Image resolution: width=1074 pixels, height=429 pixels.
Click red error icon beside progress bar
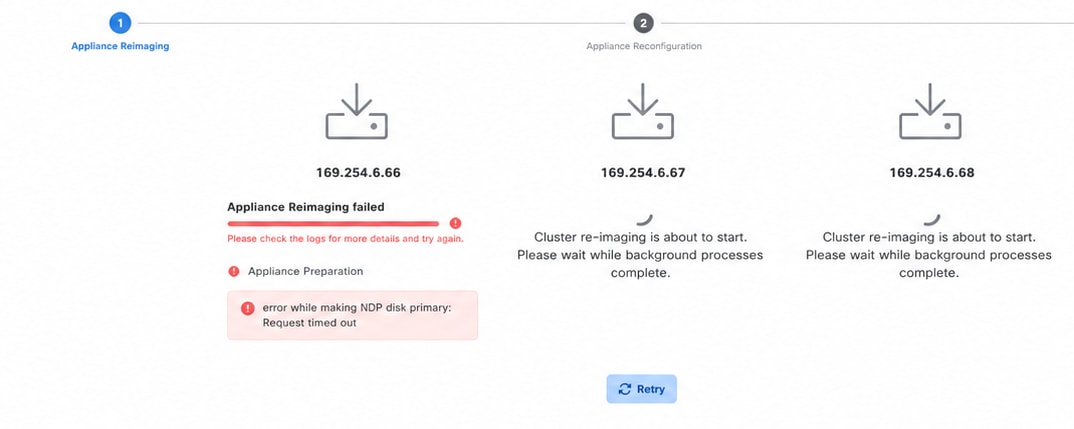(x=455, y=223)
